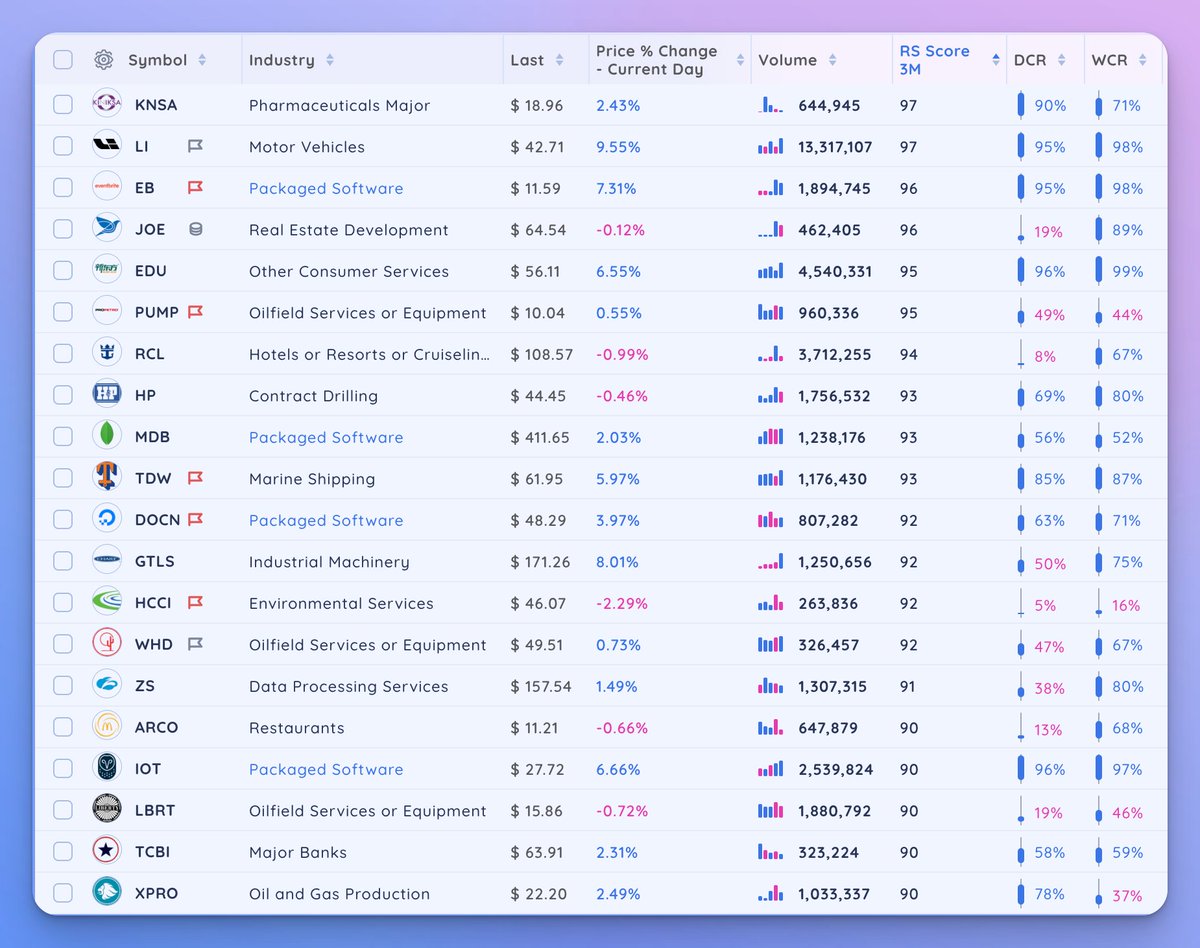Click the gray flag next to LI
The width and height of the screenshot is (1200, 948).
(x=195, y=146)
